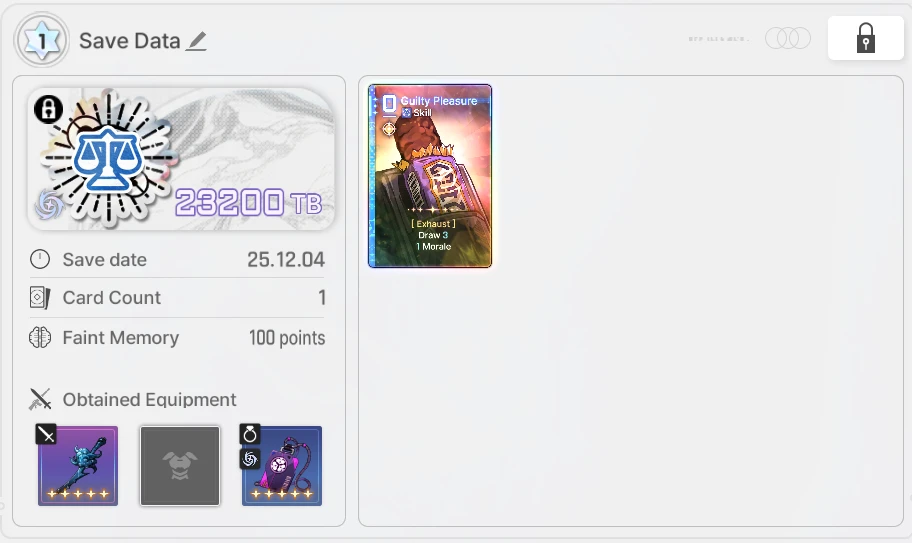Click the brain icon beside Faint Memory
Viewport: 912px width, 543px height.
point(40,338)
